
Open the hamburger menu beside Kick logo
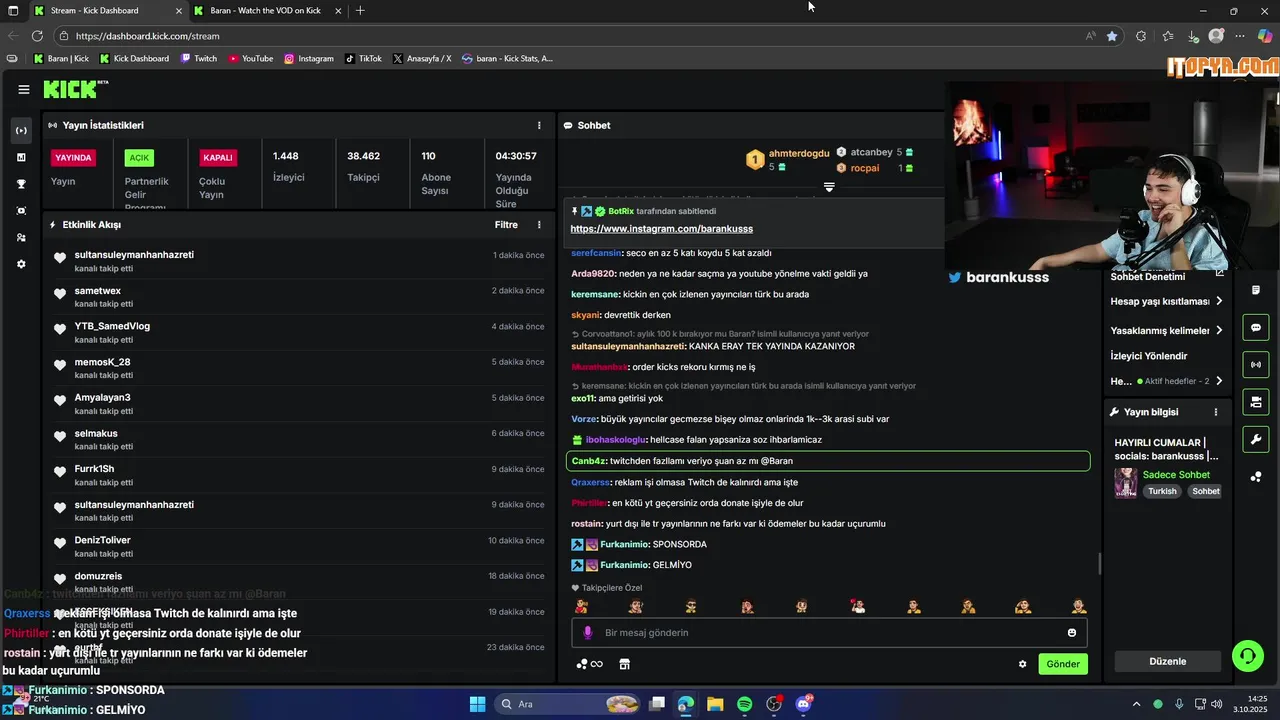click(x=24, y=89)
